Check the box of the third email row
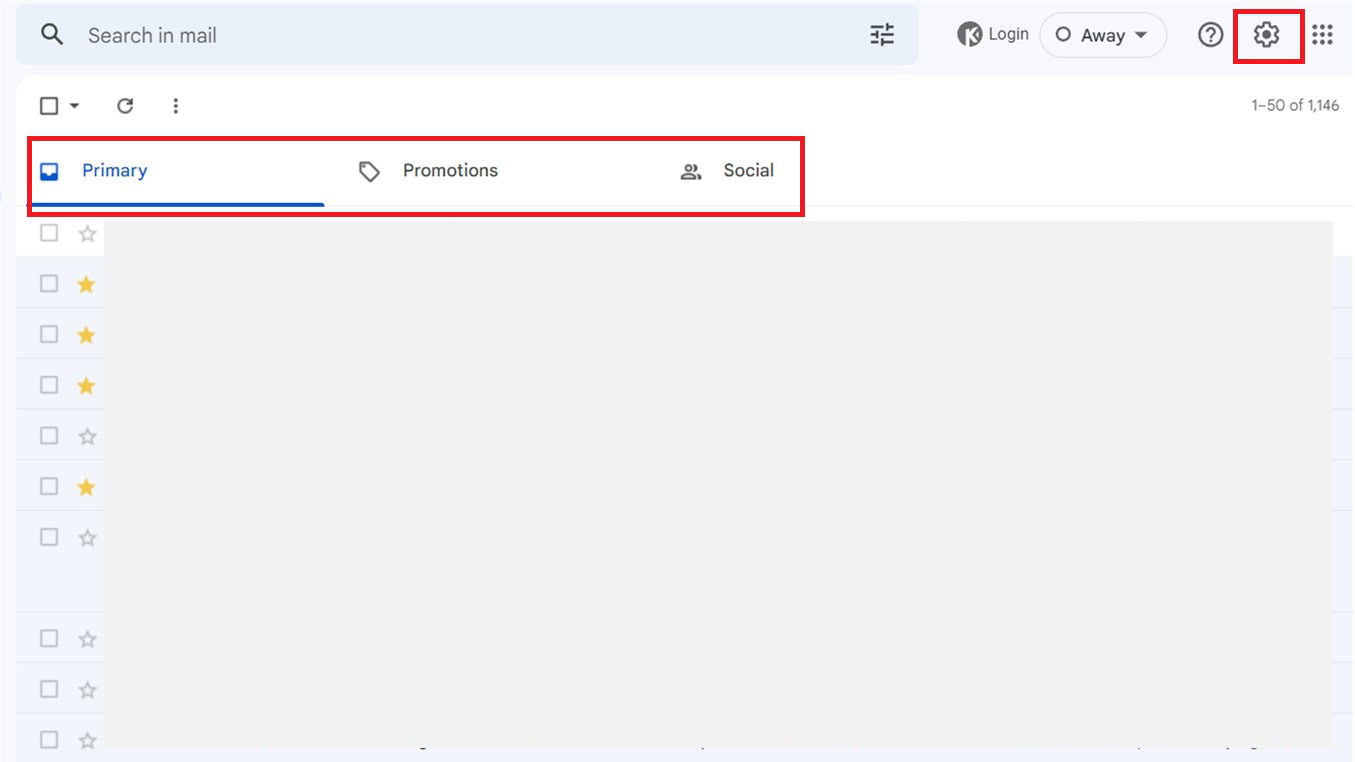The height and width of the screenshot is (762, 1355). pos(49,334)
